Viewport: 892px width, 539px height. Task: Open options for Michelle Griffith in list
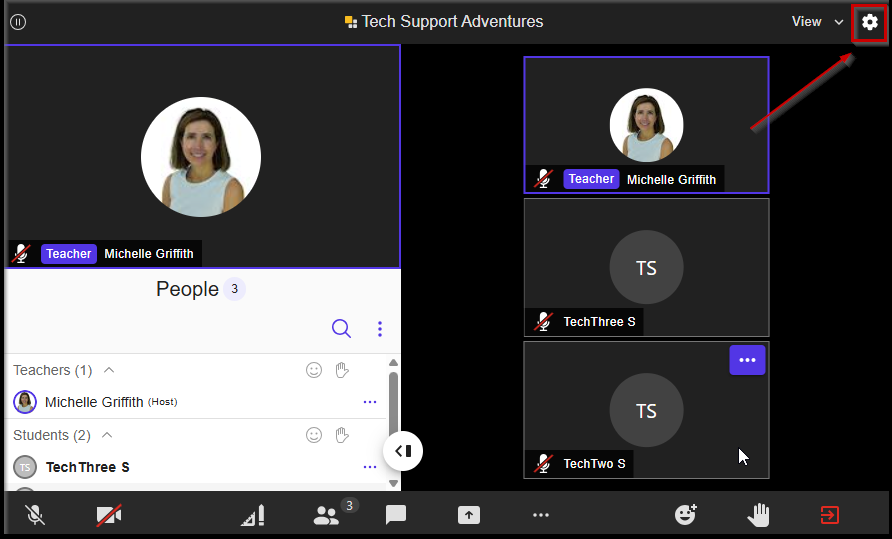tap(370, 402)
